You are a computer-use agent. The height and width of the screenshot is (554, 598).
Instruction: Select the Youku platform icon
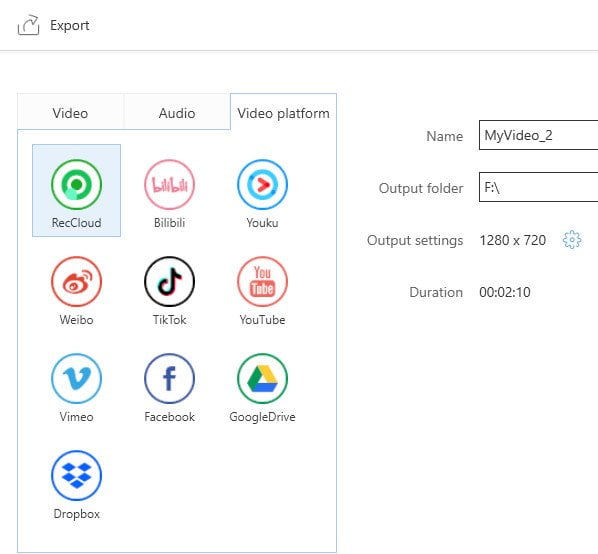click(262, 185)
